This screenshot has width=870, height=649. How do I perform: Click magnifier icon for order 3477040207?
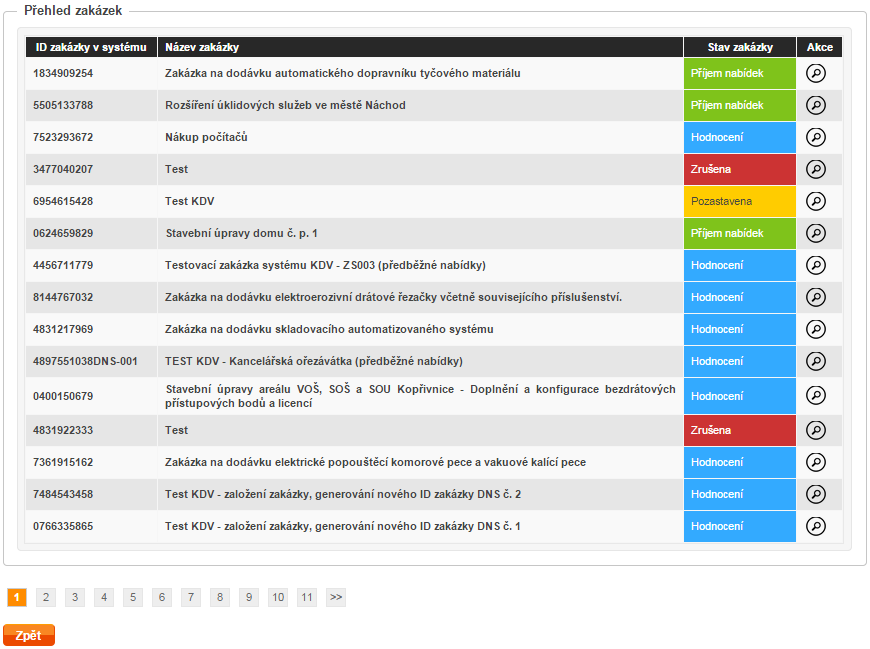pyautogui.click(x=816, y=169)
